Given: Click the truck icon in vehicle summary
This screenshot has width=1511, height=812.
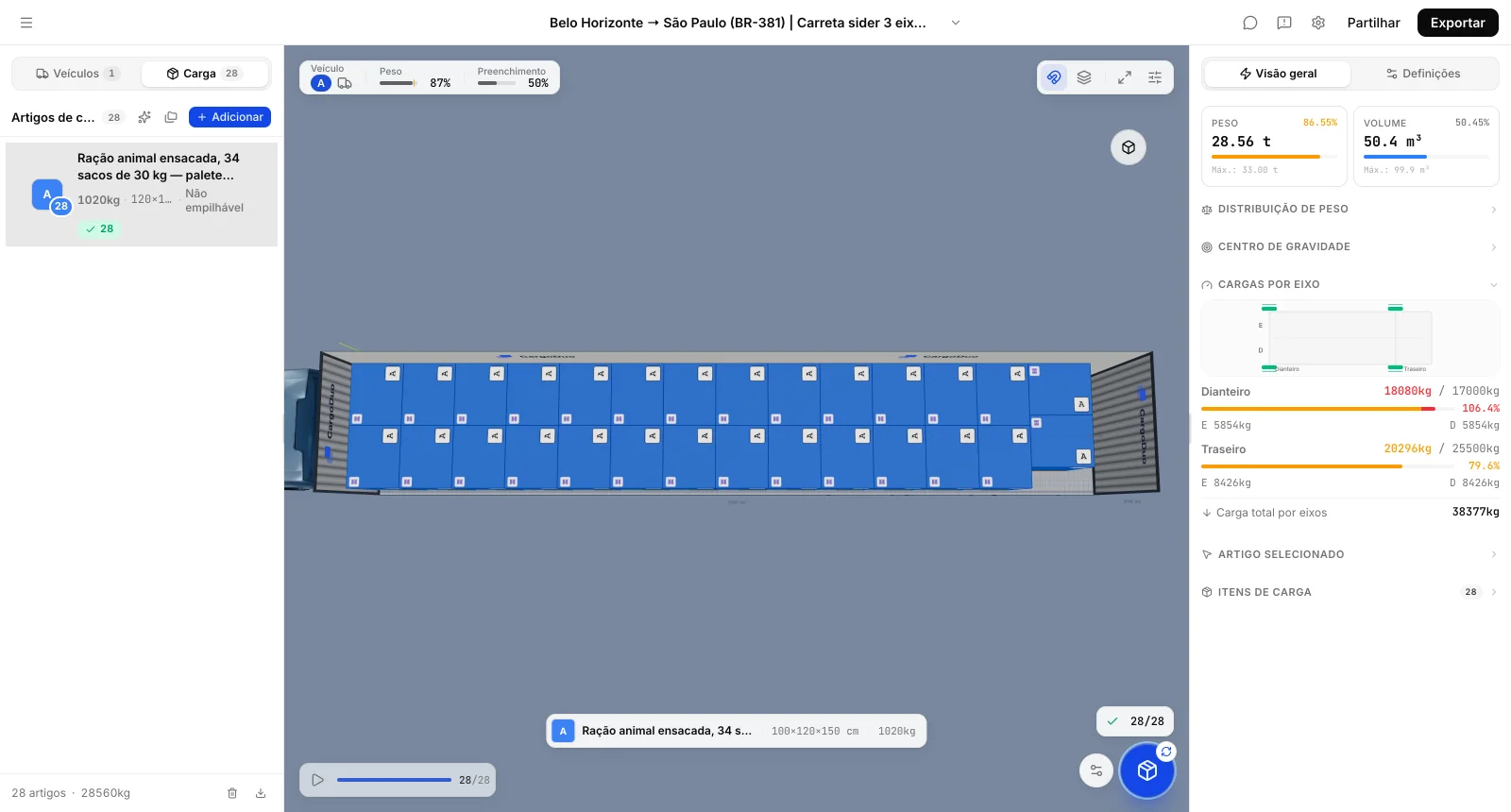Looking at the screenshot, I should coord(345,83).
